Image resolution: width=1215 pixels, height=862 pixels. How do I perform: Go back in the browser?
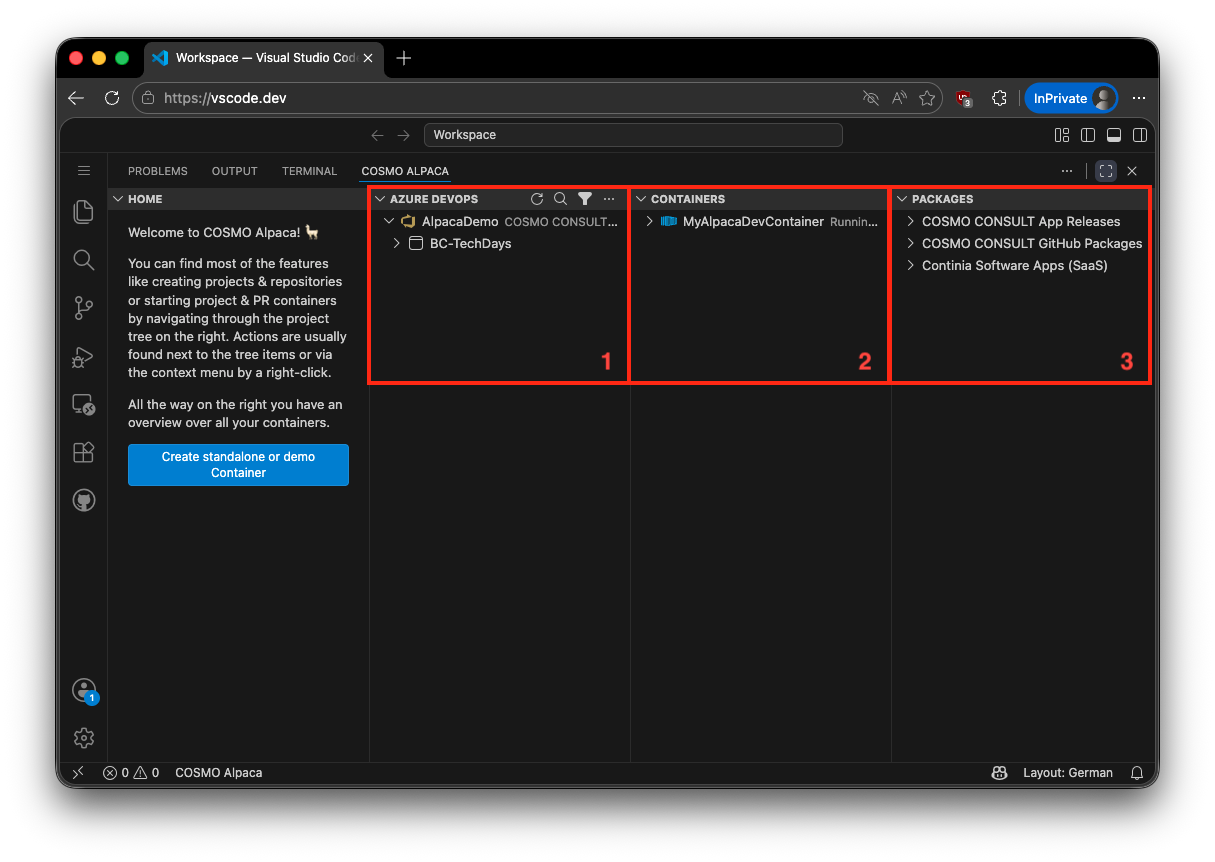click(76, 98)
